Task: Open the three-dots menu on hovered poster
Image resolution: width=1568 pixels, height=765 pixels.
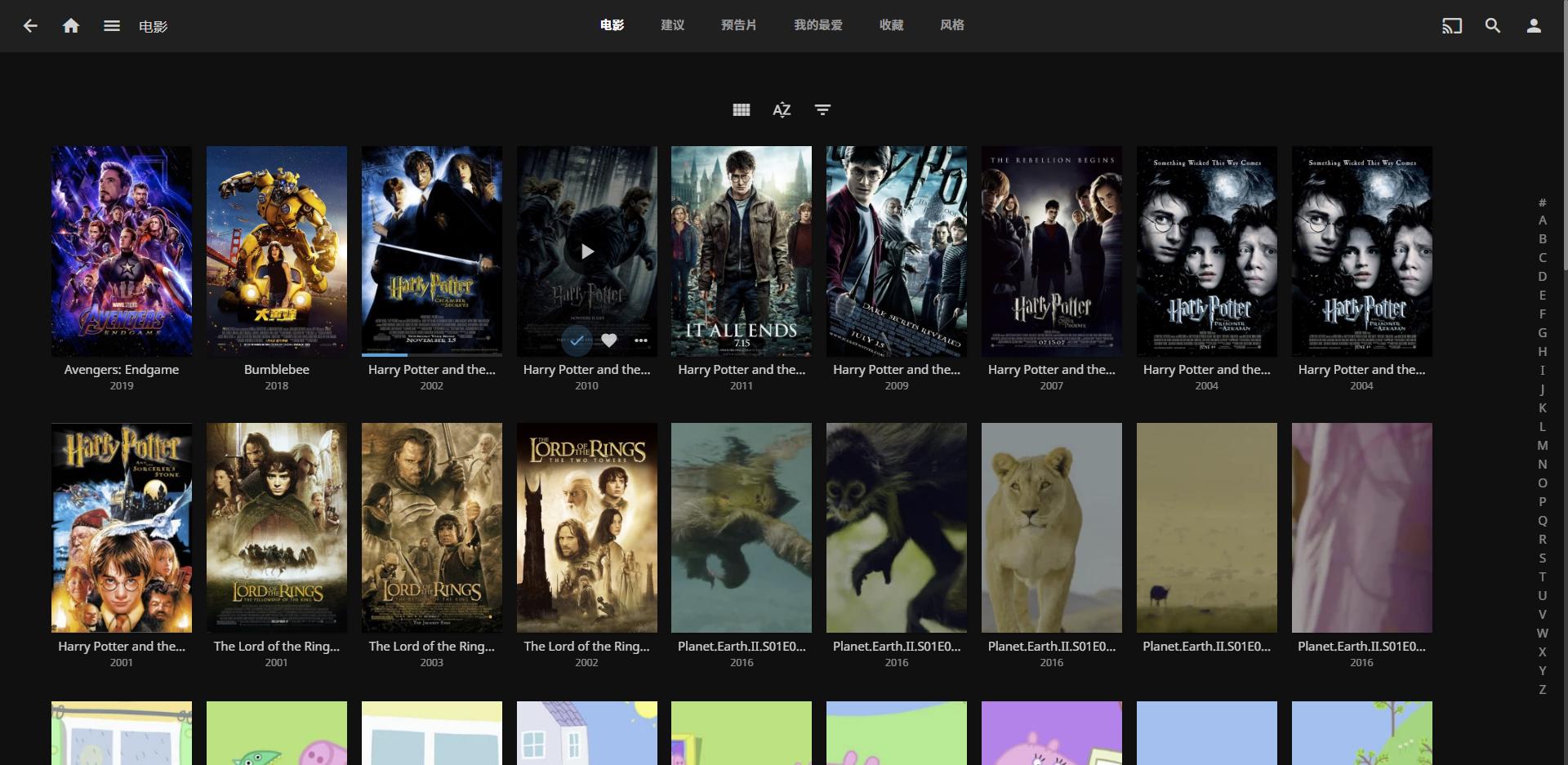Action: tap(641, 340)
